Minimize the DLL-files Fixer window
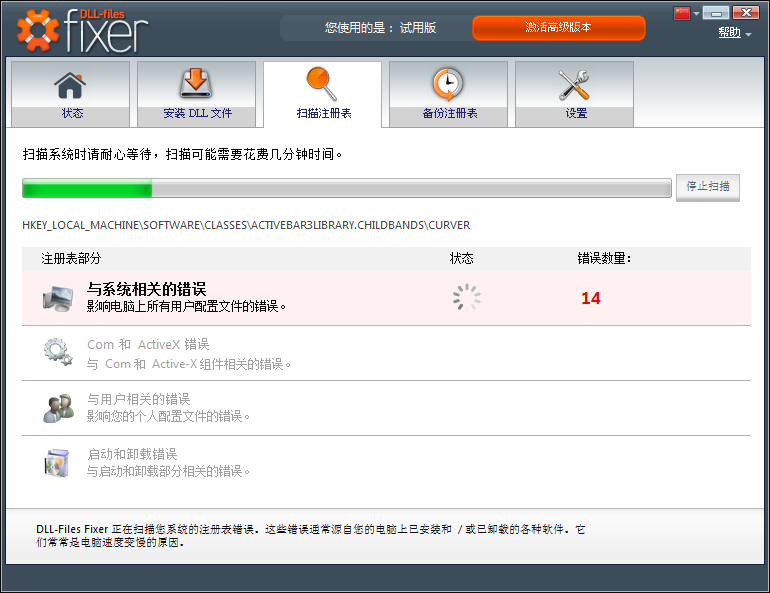 pos(716,13)
